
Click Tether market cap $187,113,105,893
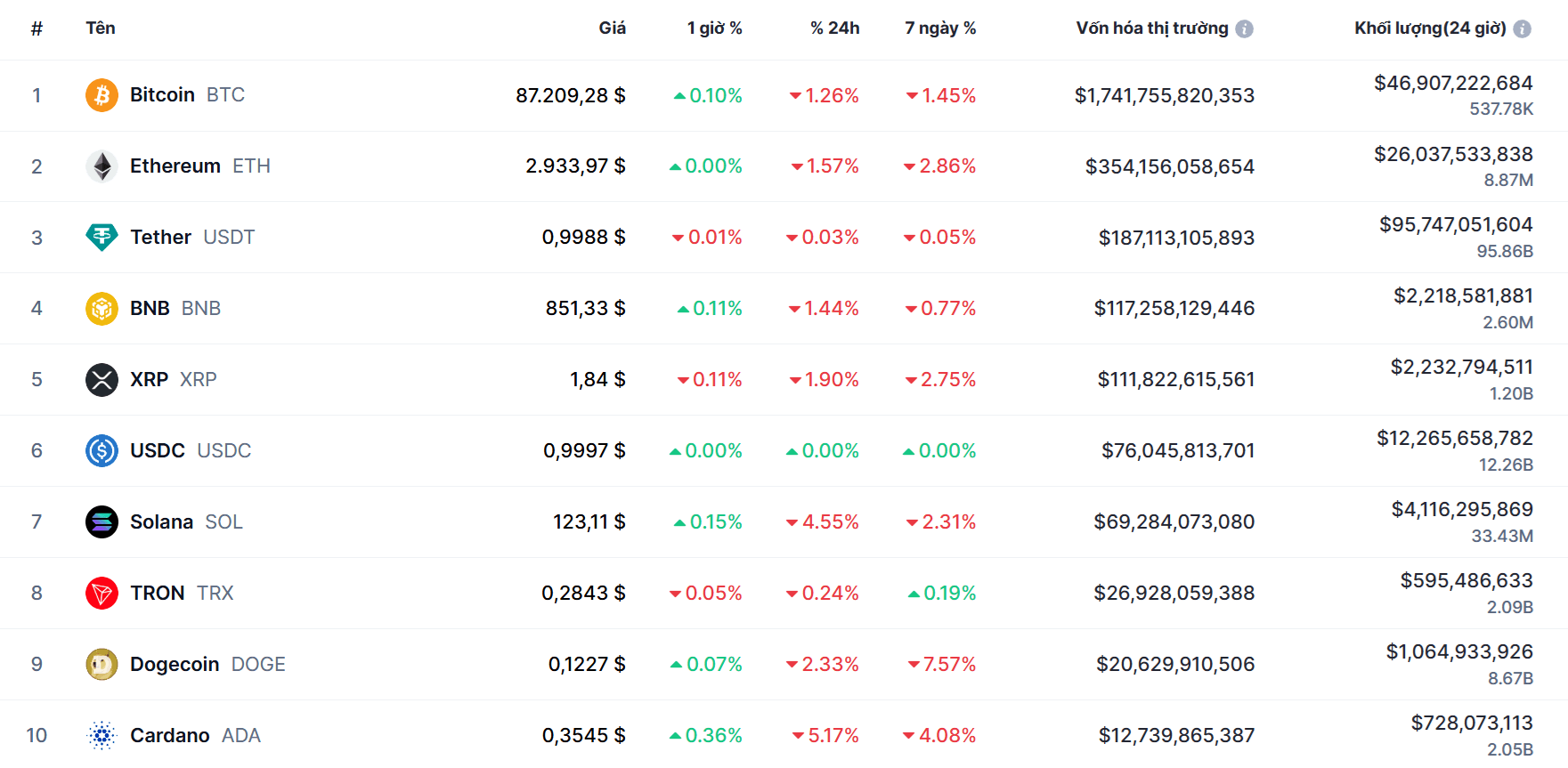click(x=1176, y=238)
